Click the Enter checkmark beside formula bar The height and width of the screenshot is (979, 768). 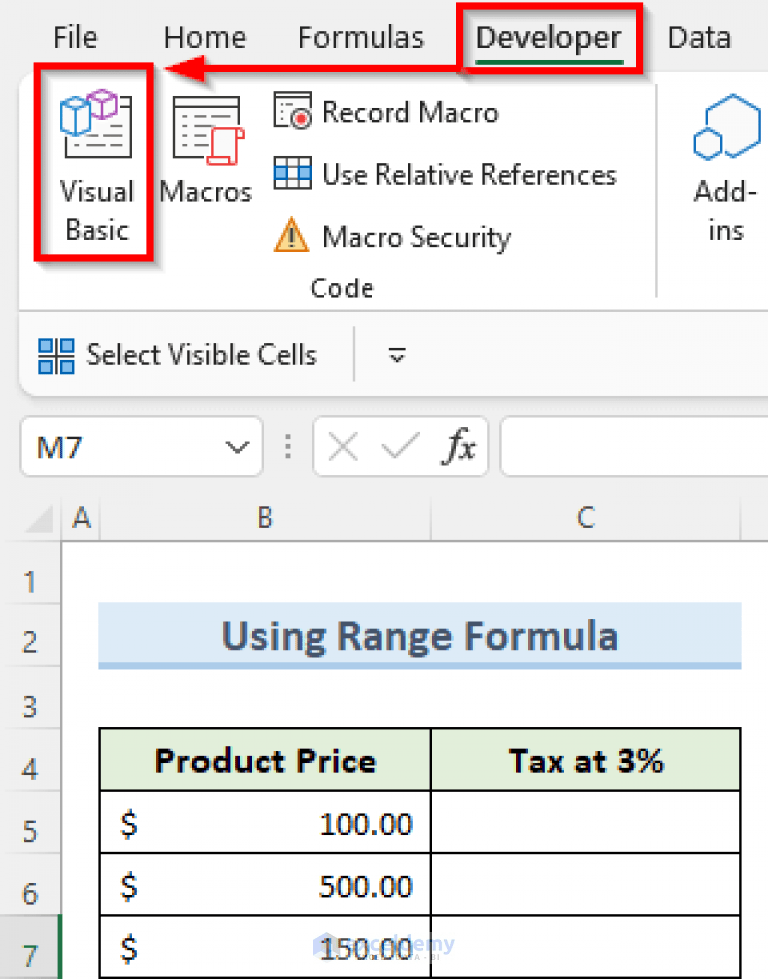point(399,447)
